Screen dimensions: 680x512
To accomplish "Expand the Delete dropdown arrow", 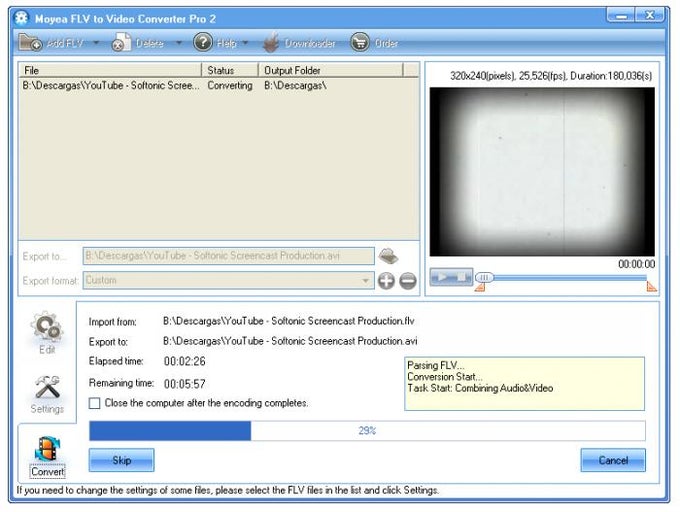I will pos(178,42).
